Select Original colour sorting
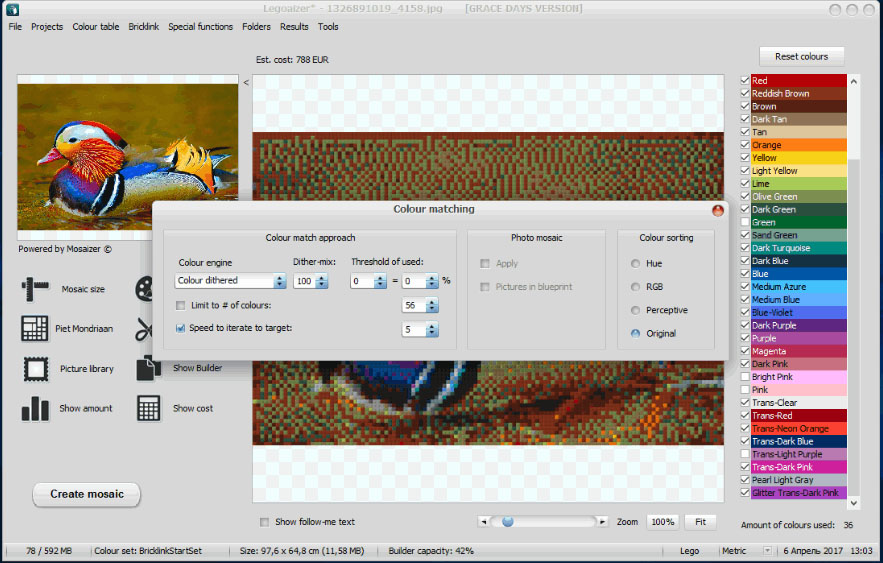The image size is (883, 563). click(x=635, y=333)
